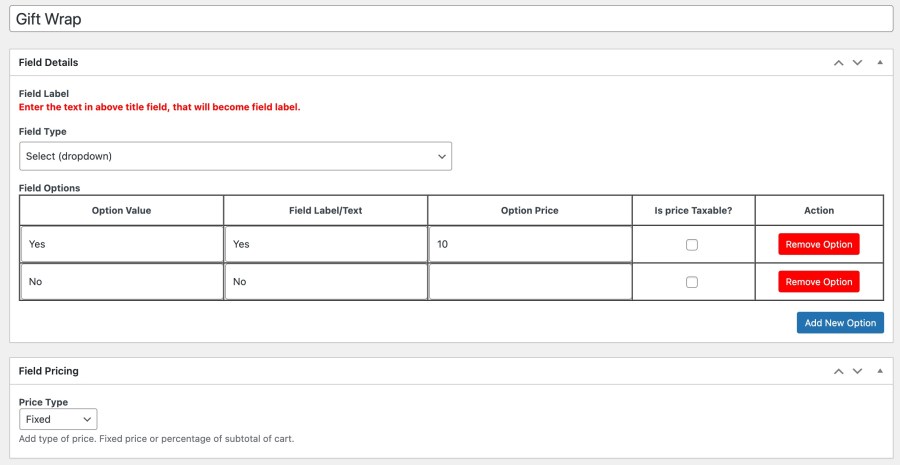Move Field Pricing panel up arrow
The width and height of the screenshot is (900, 465).
[x=839, y=371]
